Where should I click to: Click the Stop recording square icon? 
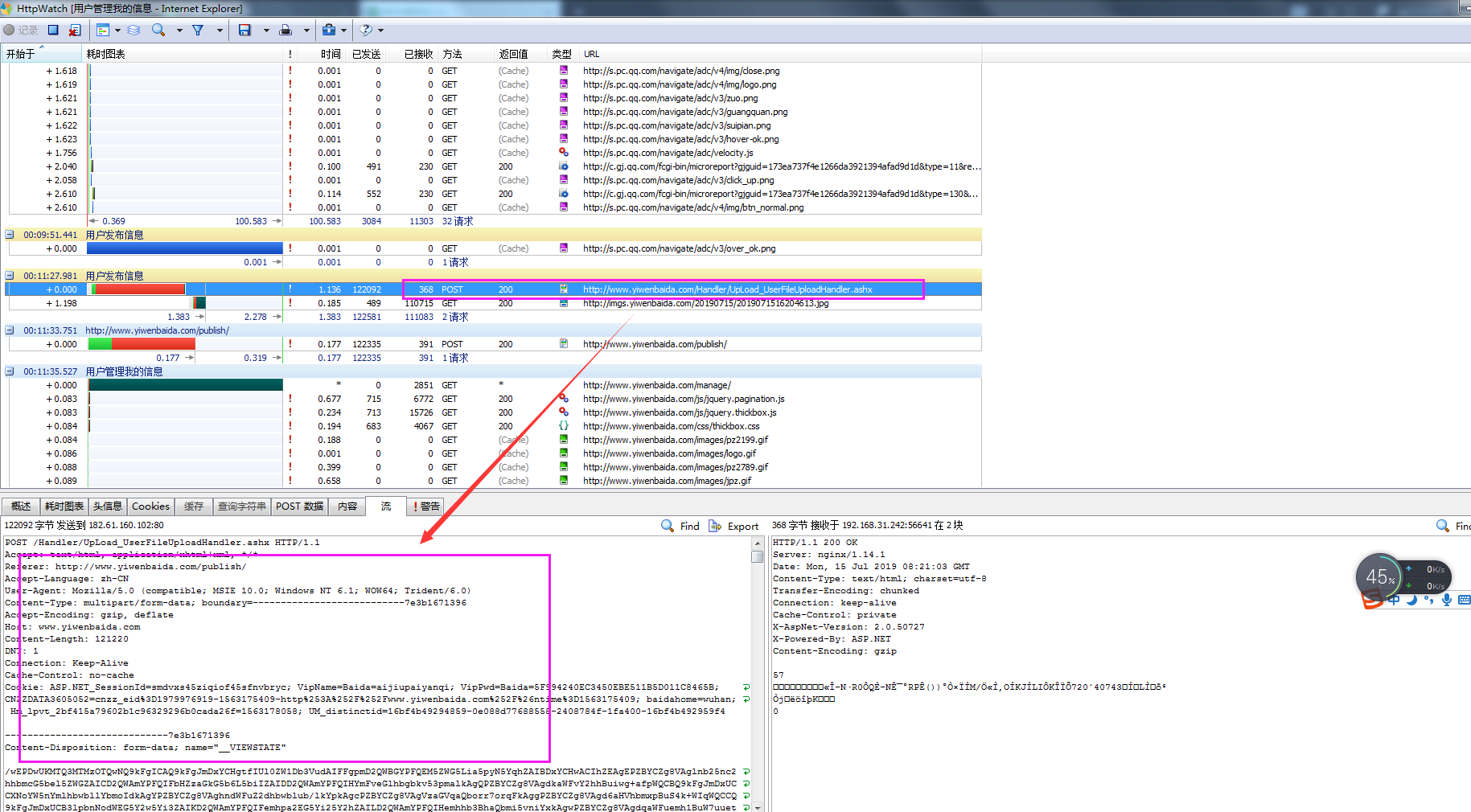(53, 31)
